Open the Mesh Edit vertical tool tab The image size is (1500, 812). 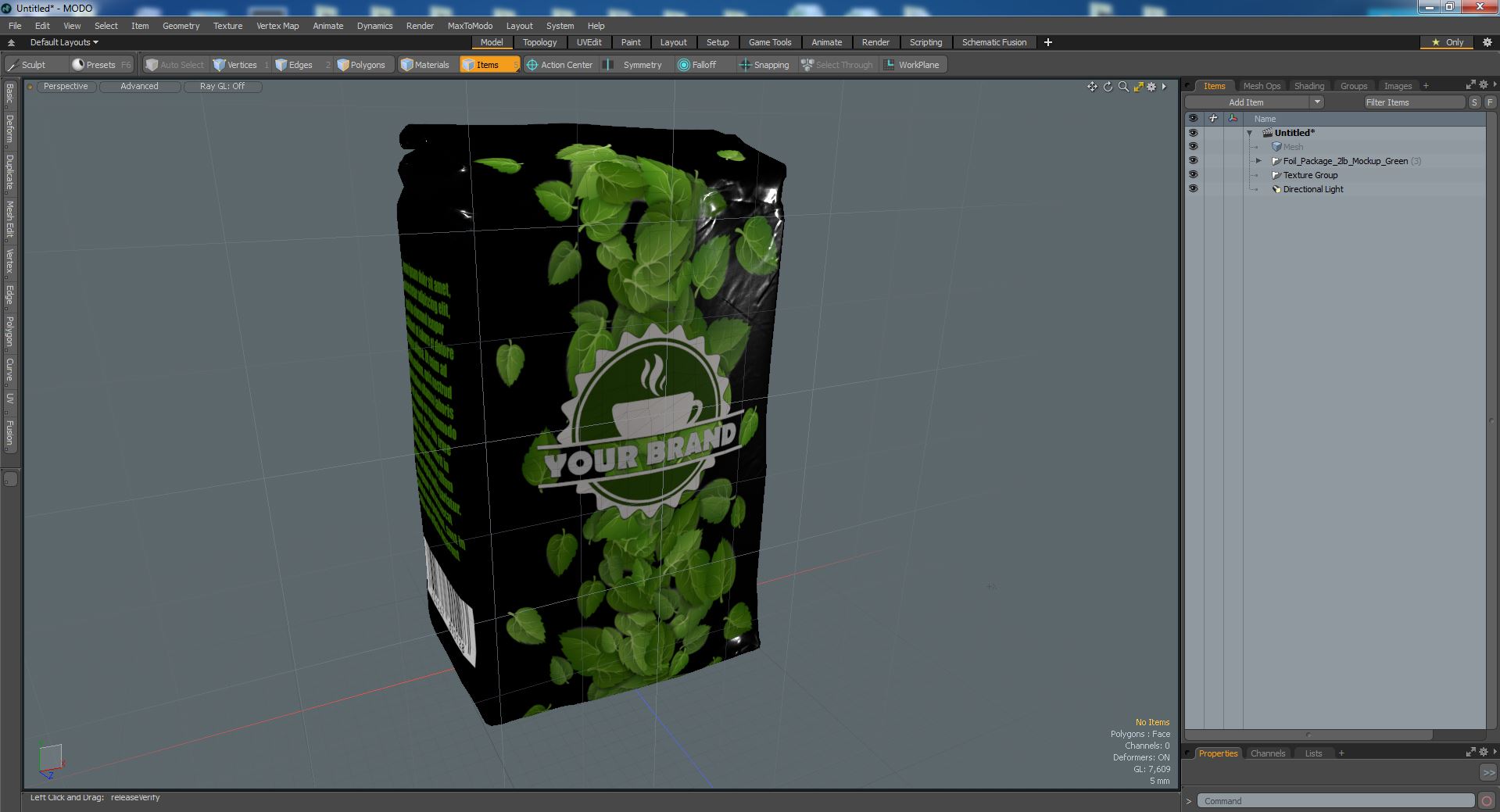pos(9,220)
